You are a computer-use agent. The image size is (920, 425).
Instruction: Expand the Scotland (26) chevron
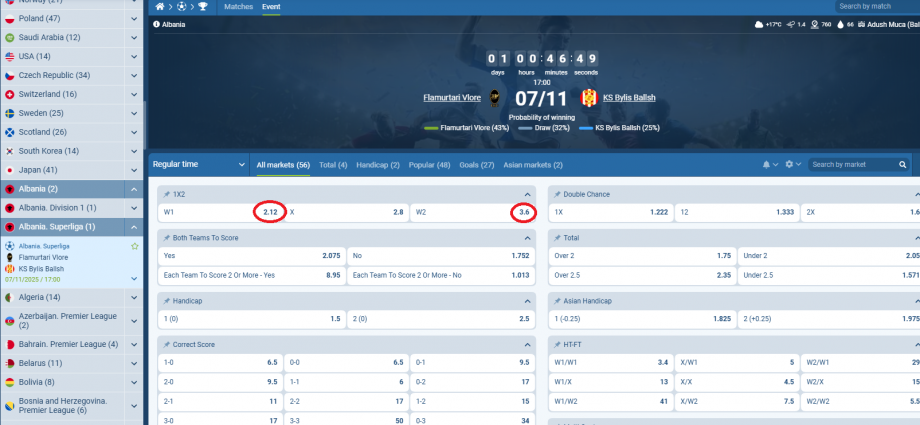(134, 133)
